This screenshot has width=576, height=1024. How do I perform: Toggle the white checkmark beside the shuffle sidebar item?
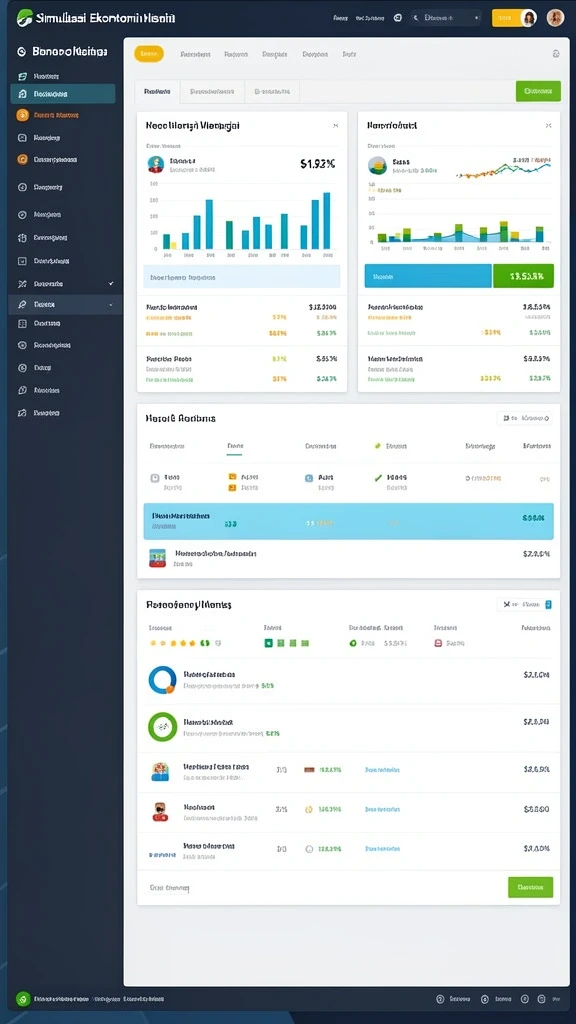click(x=111, y=284)
